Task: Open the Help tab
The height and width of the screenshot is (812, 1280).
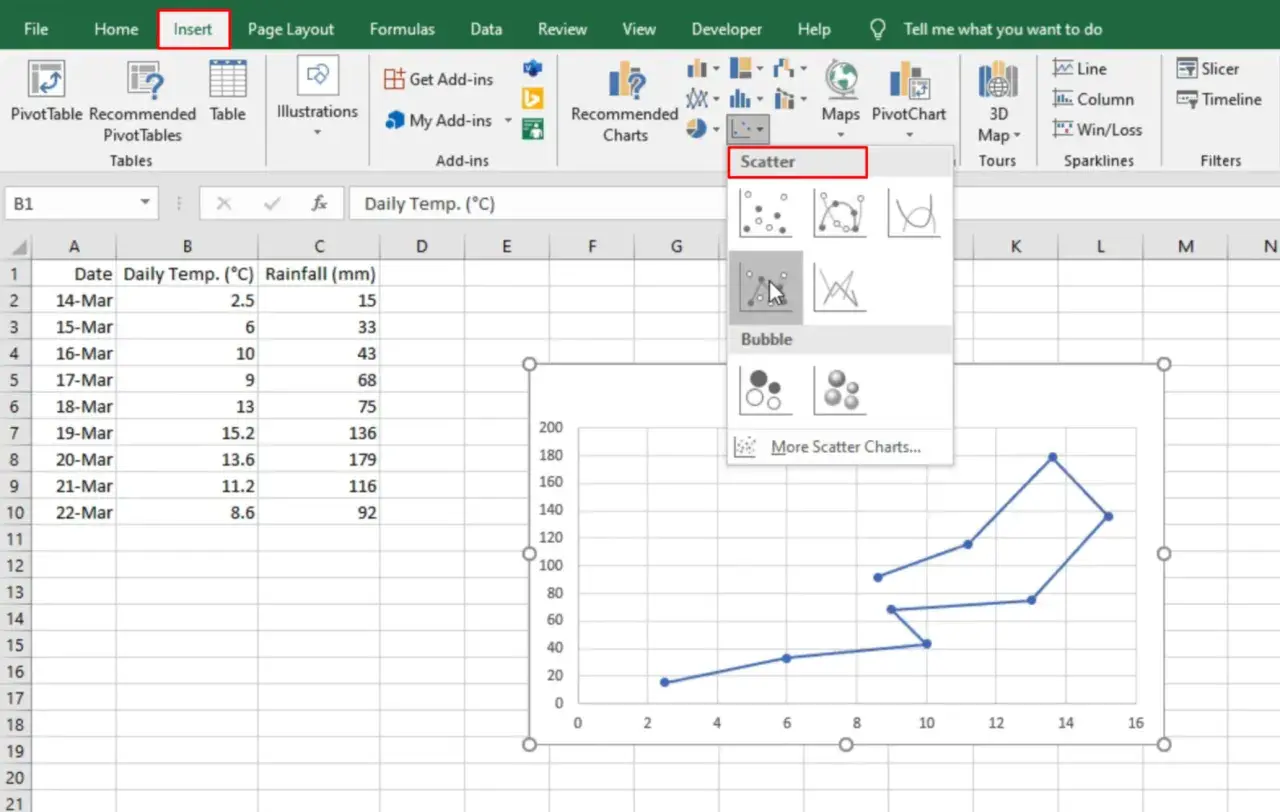Action: point(814,29)
